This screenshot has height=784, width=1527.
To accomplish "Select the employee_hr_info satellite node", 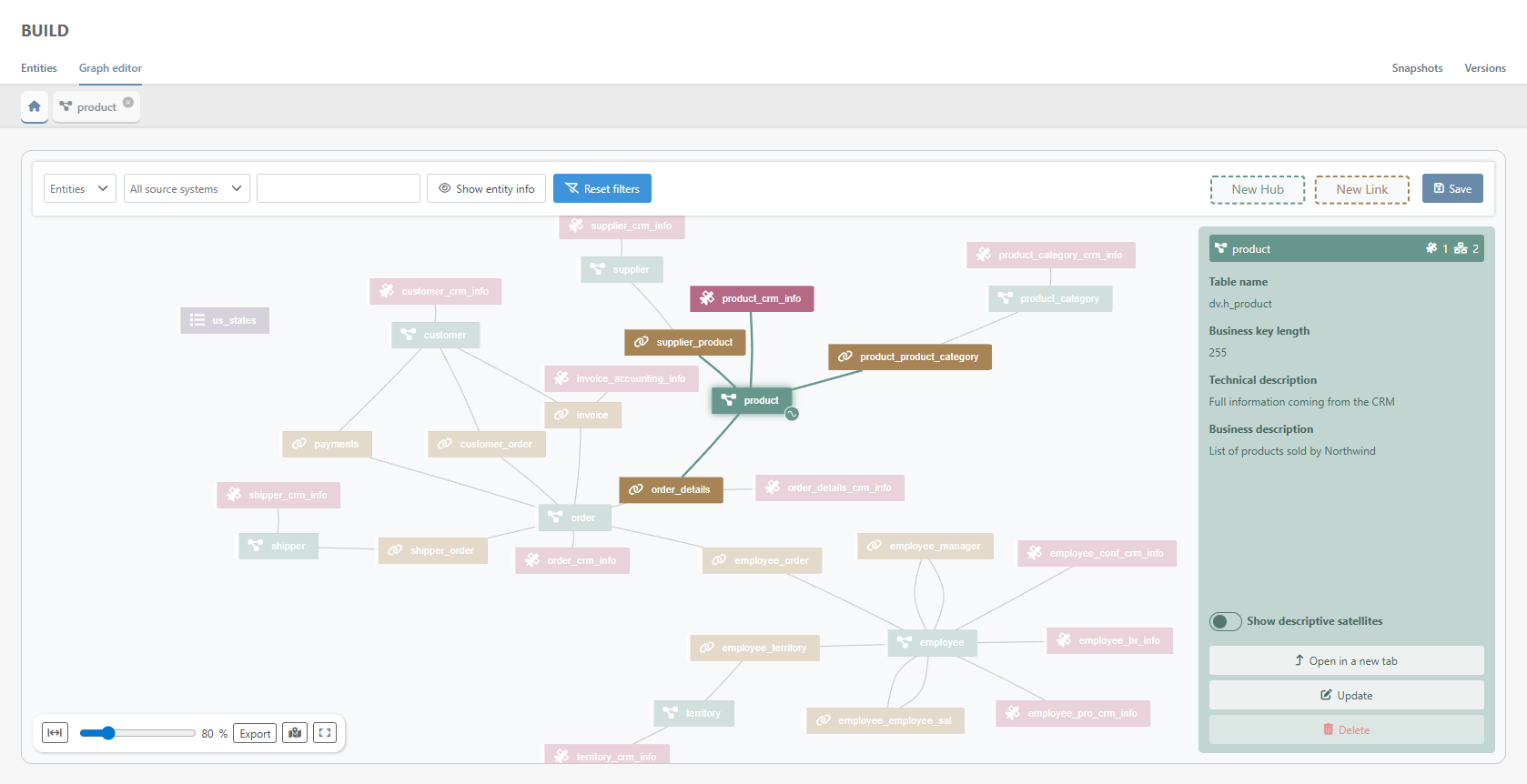I will tap(1110, 640).
